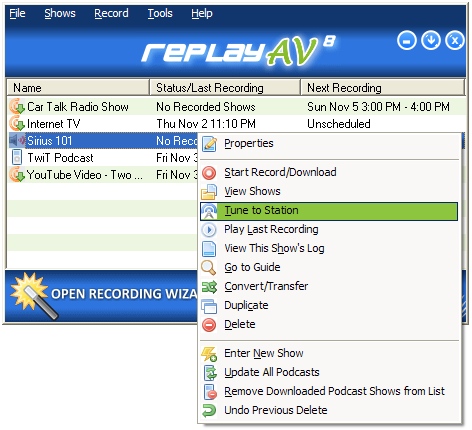Open the Record menu
Screen dimensions: 472x430
(111, 13)
